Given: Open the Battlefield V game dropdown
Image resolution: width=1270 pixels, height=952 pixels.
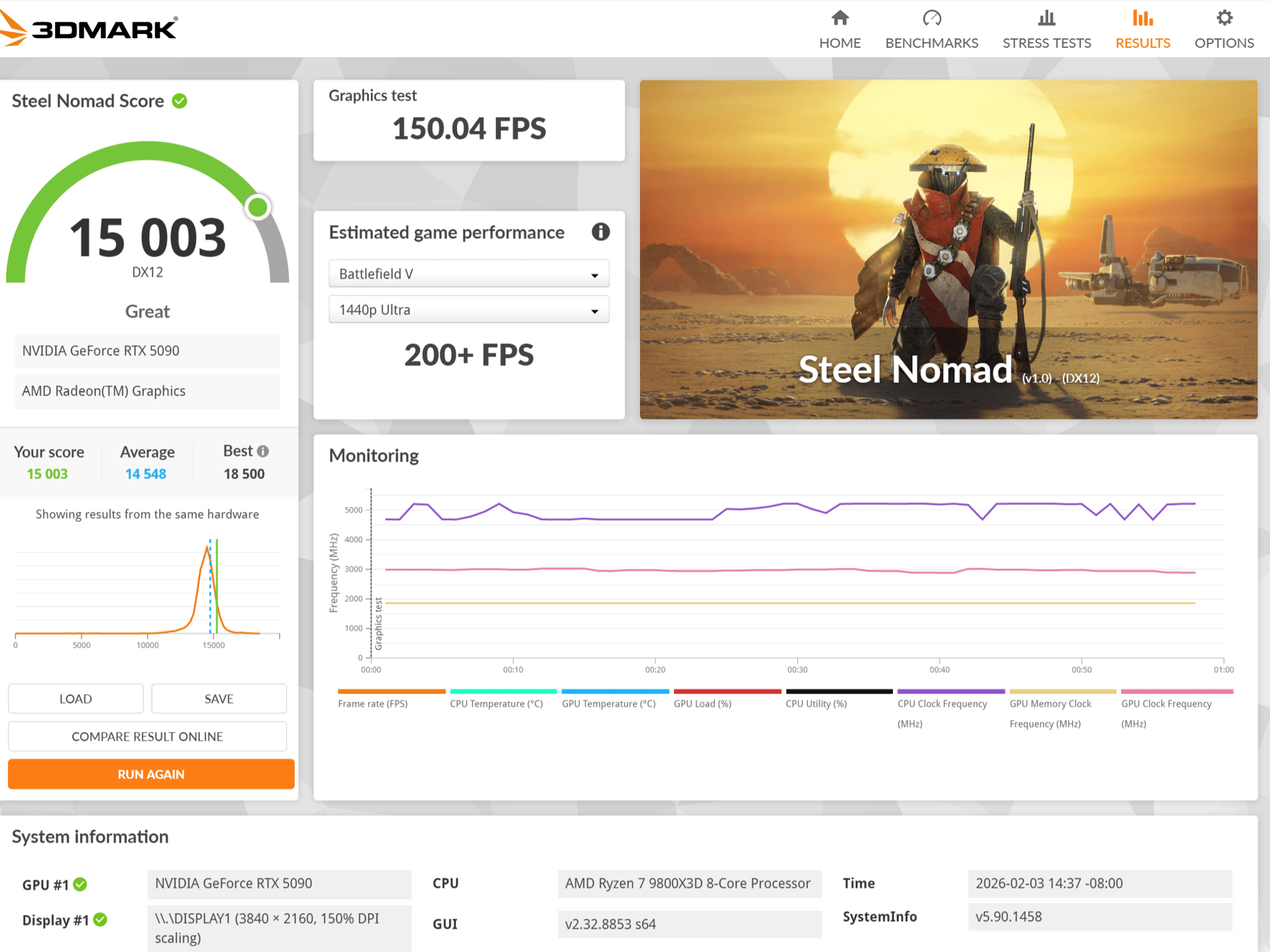Looking at the screenshot, I should pos(469,273).
